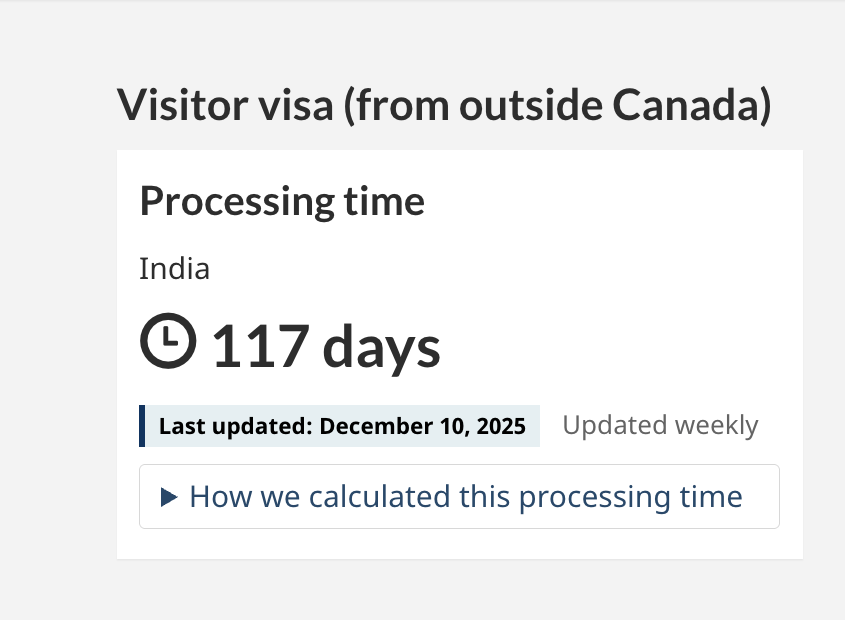Select the 'Processing time' heading
The height and width of the screenshot is (620, 845).
click(282, 201)
